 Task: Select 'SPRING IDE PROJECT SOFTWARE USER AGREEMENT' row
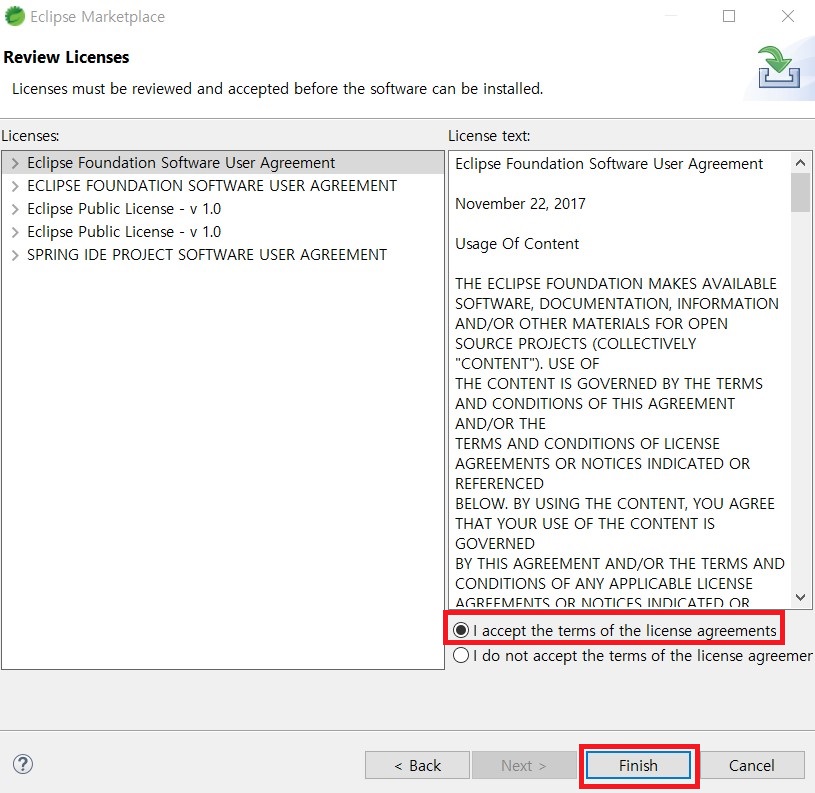tap(223, 255)
